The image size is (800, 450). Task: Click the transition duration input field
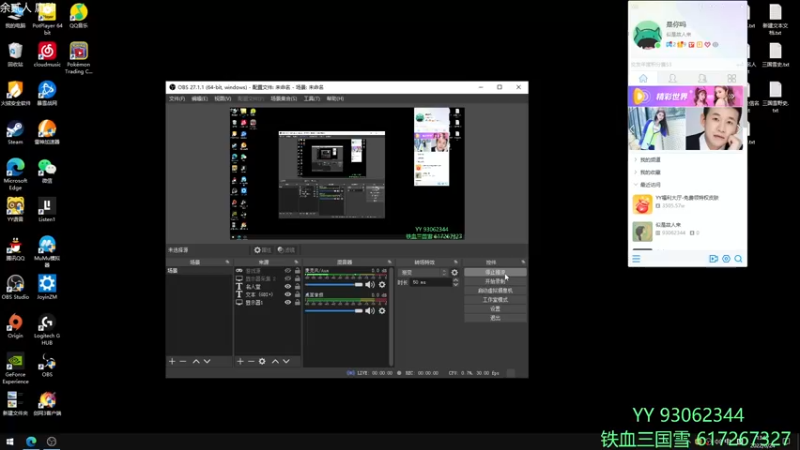point(431,282)
